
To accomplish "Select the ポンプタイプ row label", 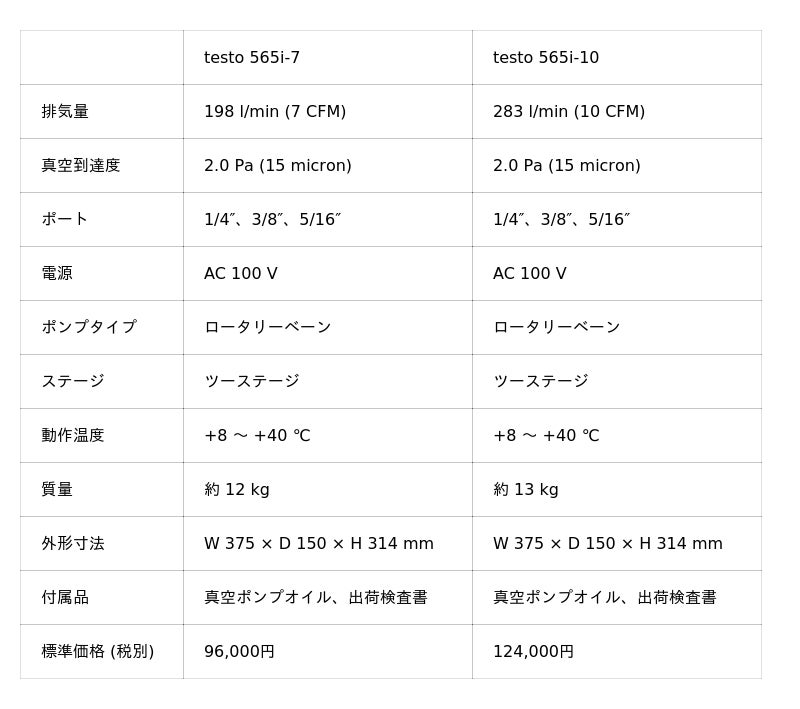I will coord(89,328).
